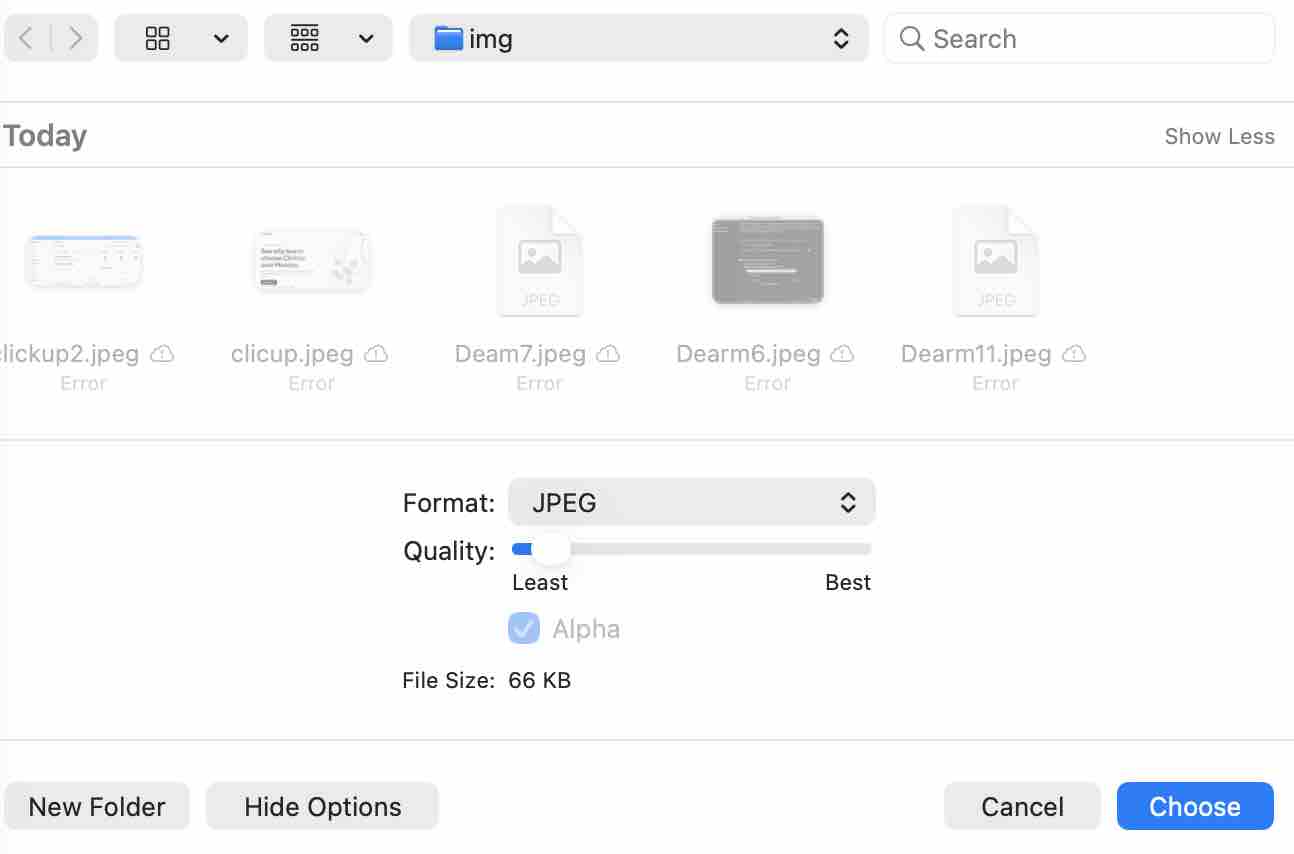Click the Hide Options button
Screen dimensions: 1294x854
coord(322,807)
